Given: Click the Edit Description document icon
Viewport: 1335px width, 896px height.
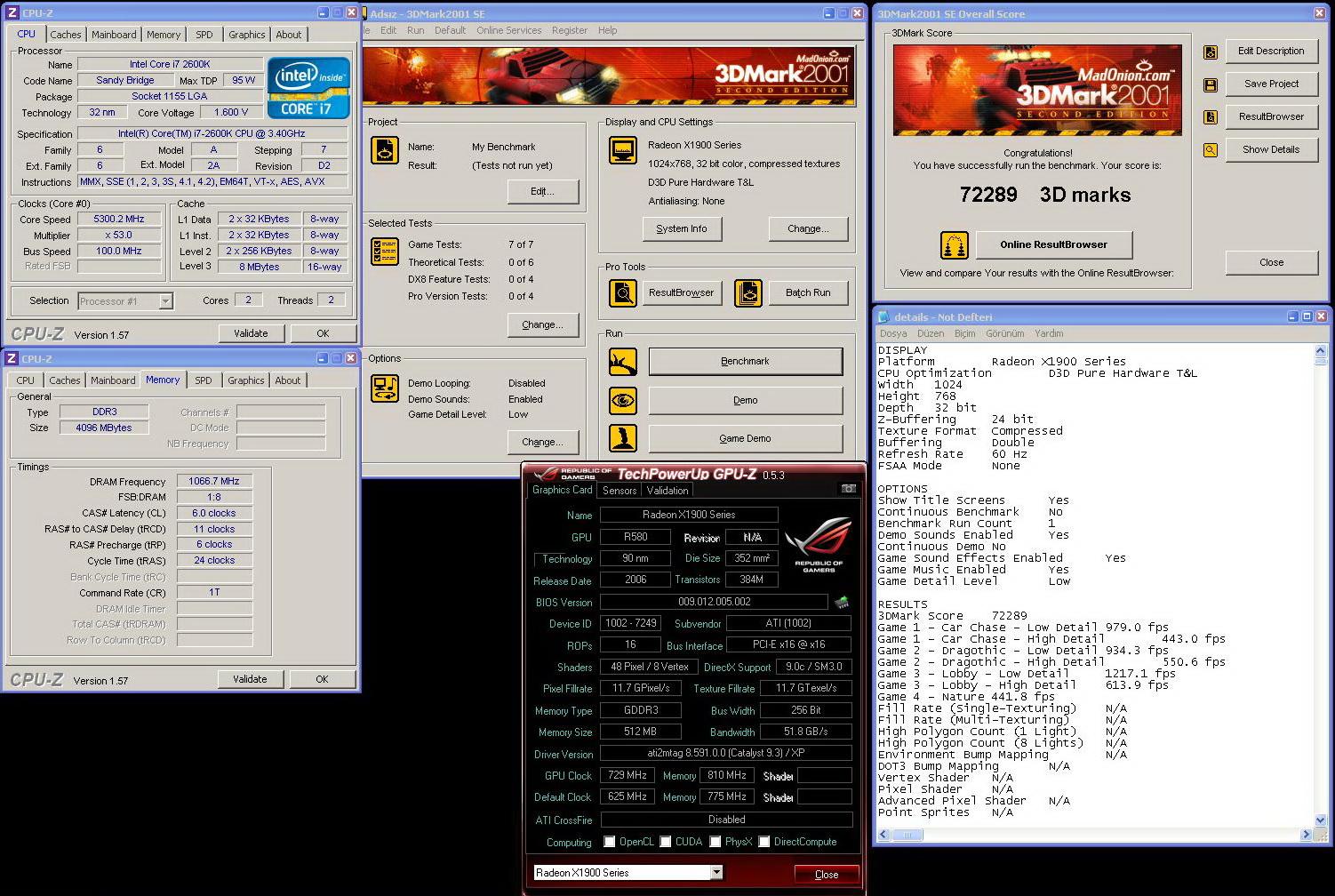Looking at the screenshot, I should tap(1210, 52).
